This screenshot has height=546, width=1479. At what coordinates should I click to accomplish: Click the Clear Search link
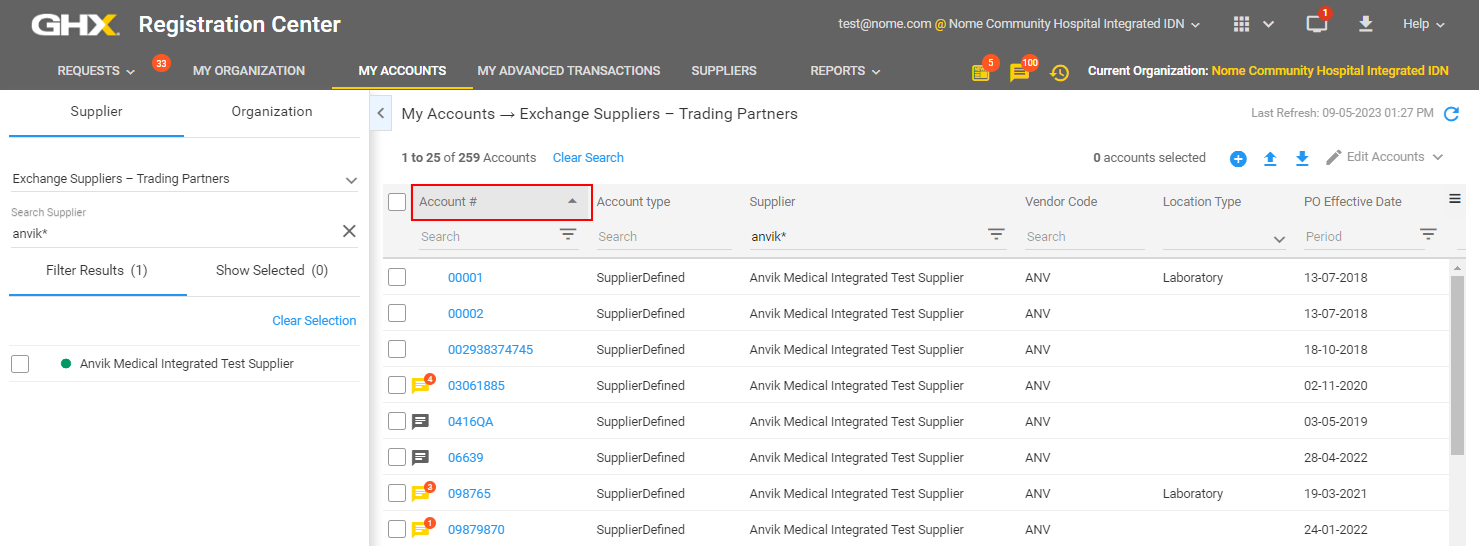[x=588, y=158]
